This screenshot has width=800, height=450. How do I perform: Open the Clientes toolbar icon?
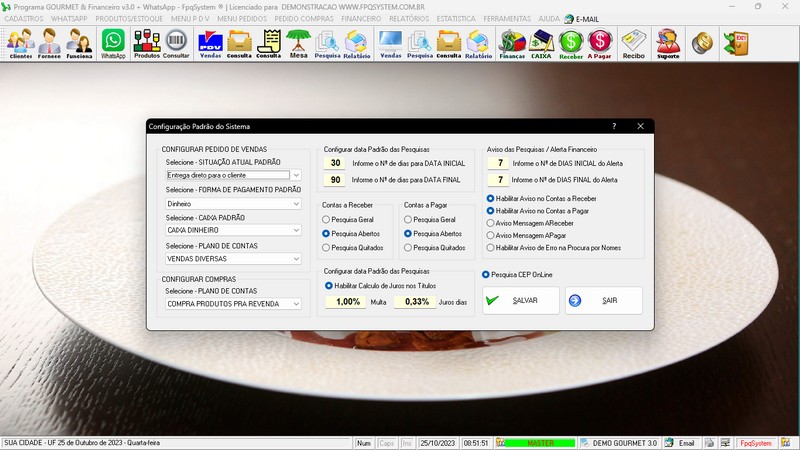click(x=20, y=43)
